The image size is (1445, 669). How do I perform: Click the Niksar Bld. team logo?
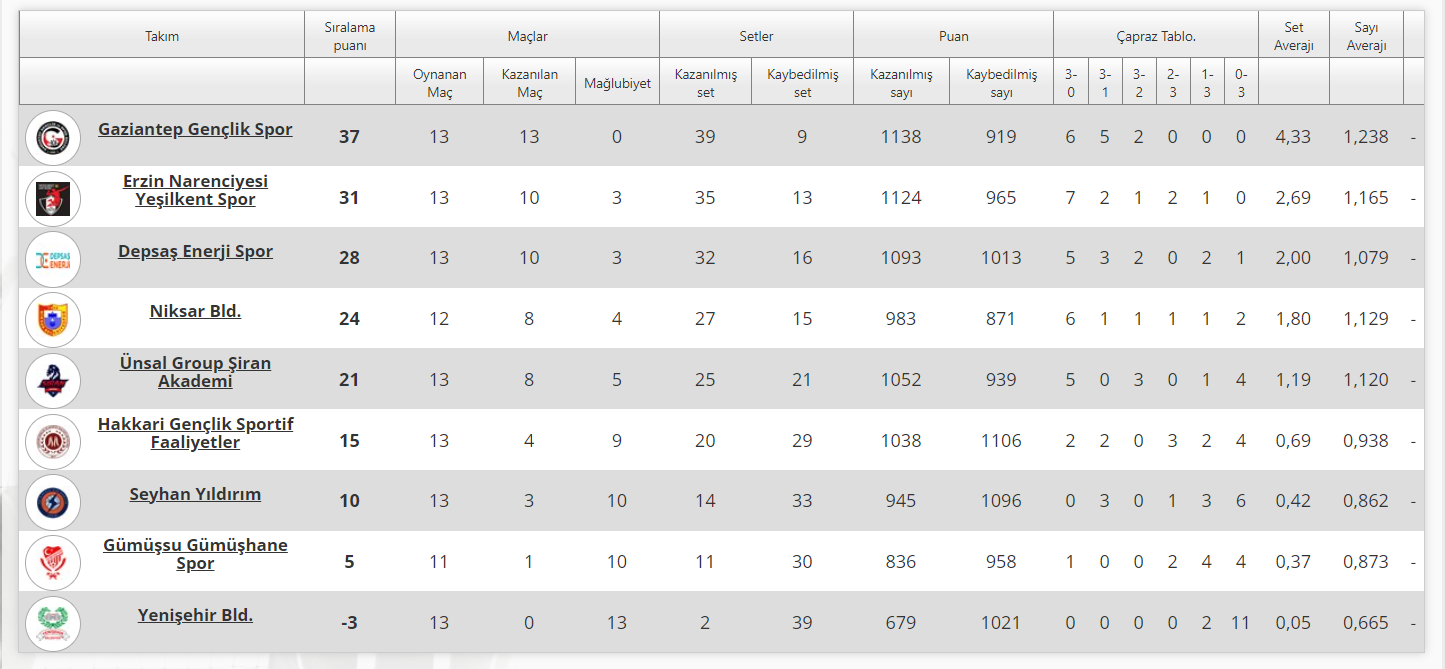52,320
